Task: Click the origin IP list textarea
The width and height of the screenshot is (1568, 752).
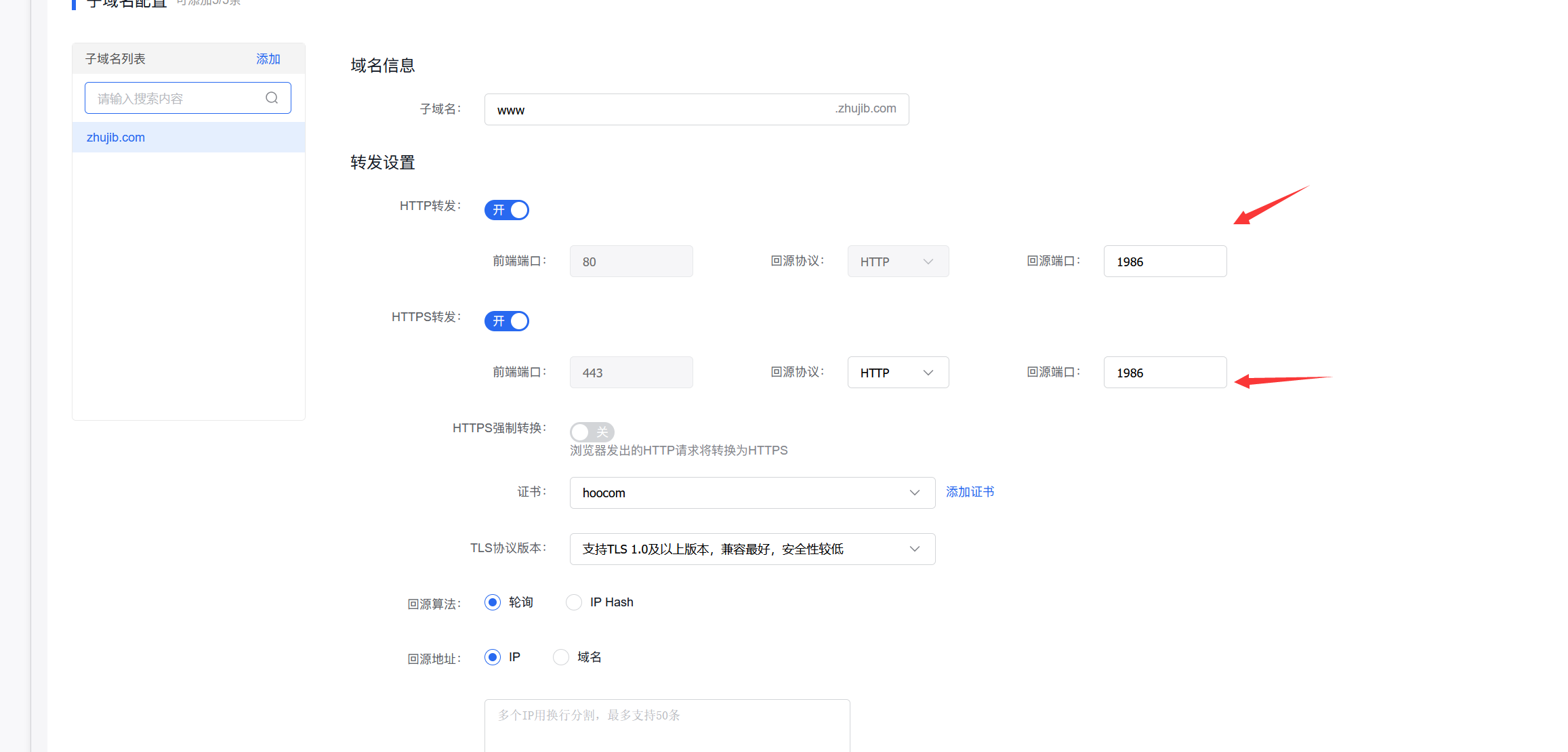Action: 667,726
